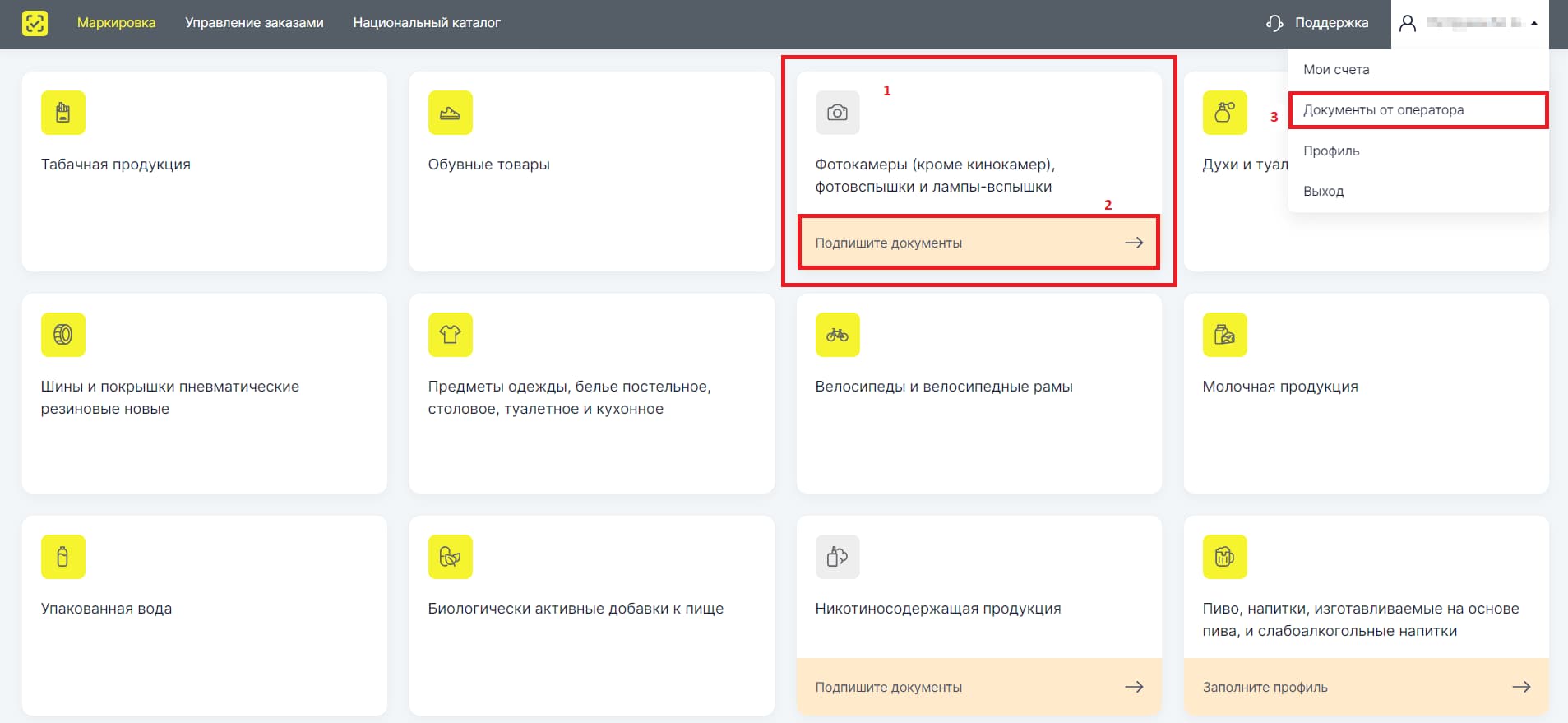Image resolution: width=1568 pixels, height=723 pixels.
Task: Click the bicycle category icon
Action: (838, 335)
